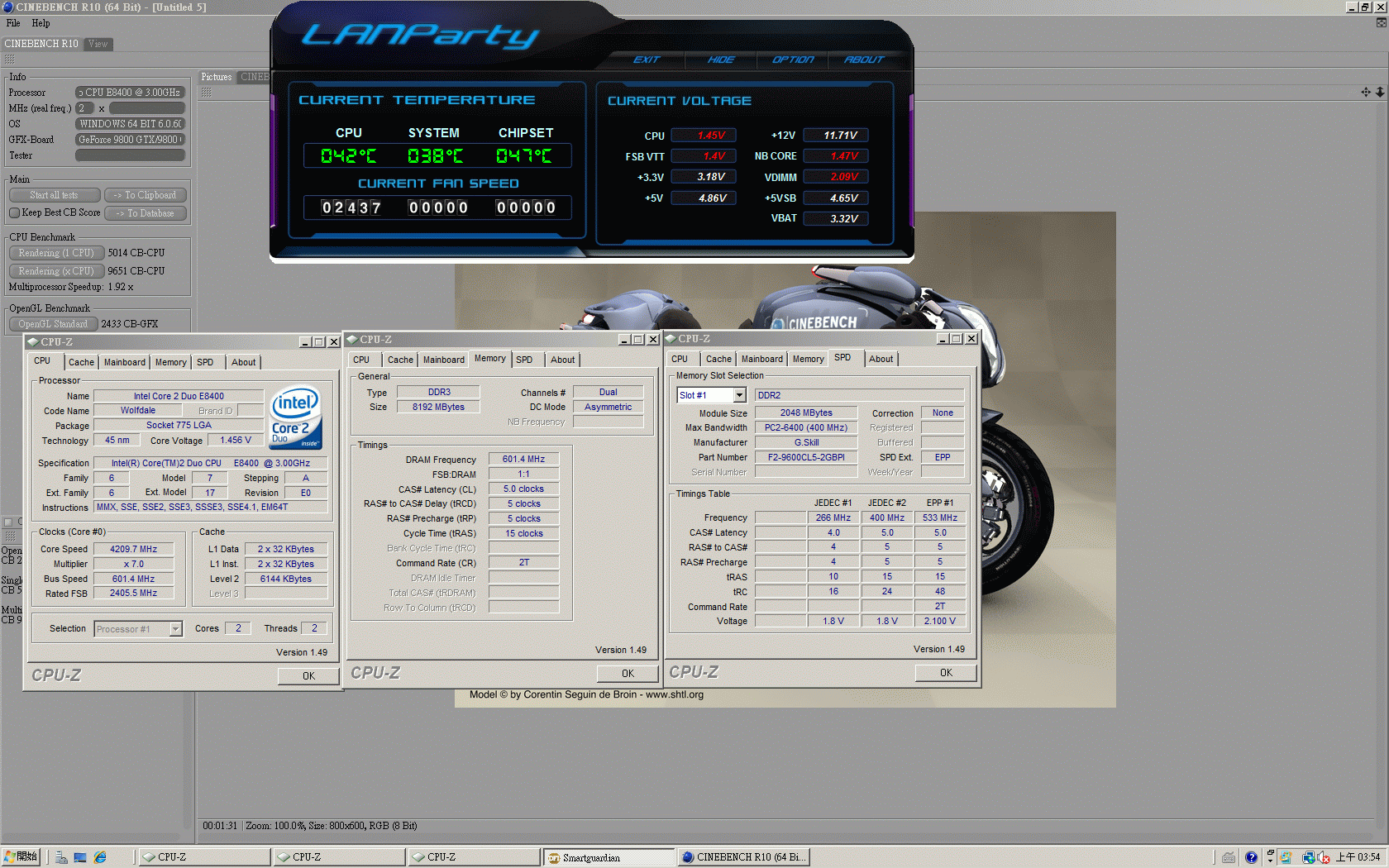Click the move/pan arrows icon in Cinebench picture view
Image resolution: width=1389 pixels, height=868 pixels.
pos(1366,92)
